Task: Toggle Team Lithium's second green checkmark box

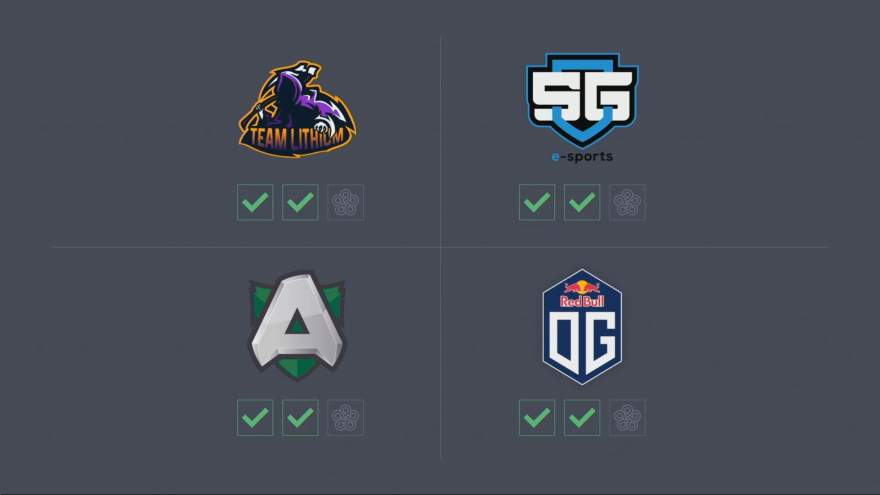Action: click(300, 202)
